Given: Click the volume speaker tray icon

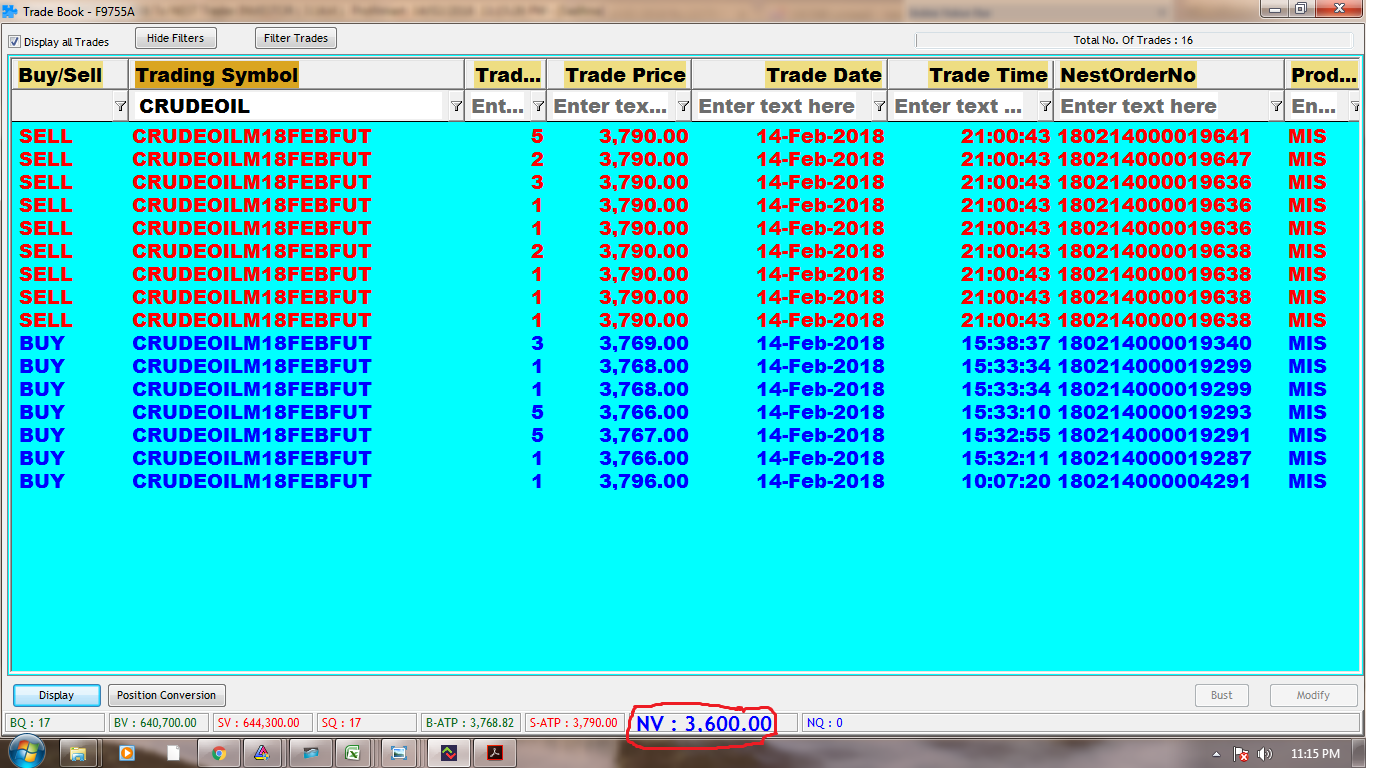Looking at the screenshot, I should pyautogui.click(x=1264, y=754).
